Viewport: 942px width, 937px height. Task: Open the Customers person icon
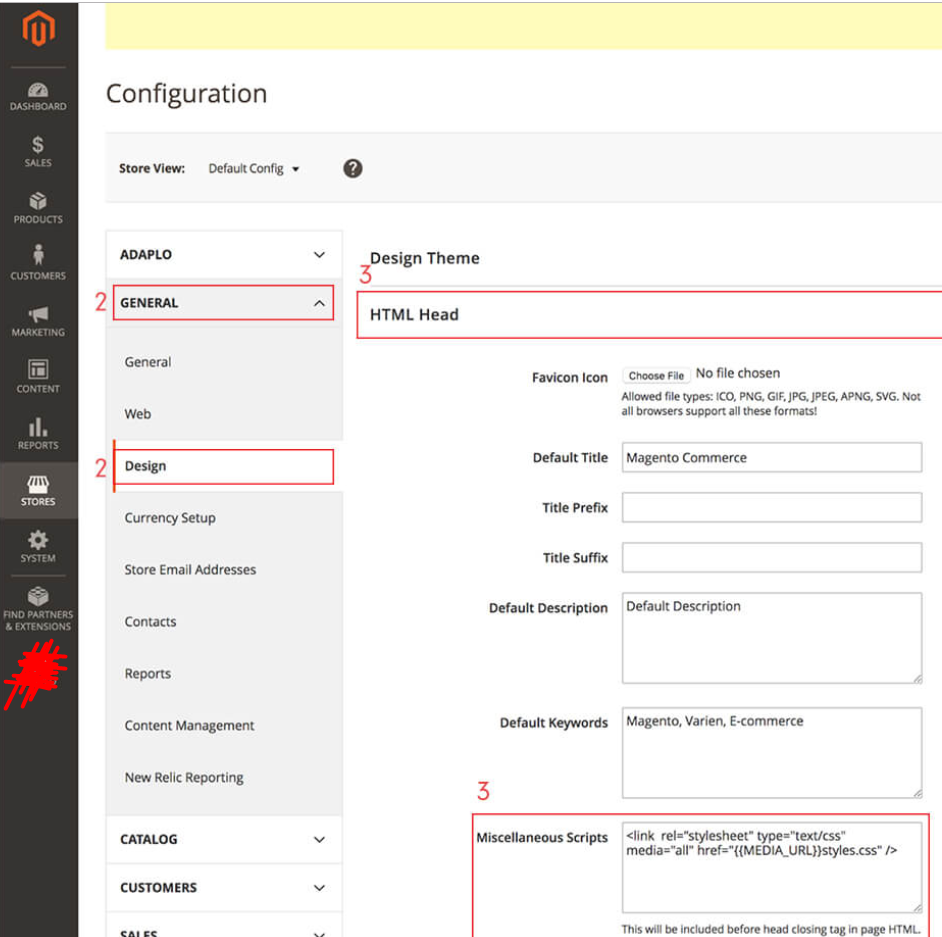click(38, 255)
